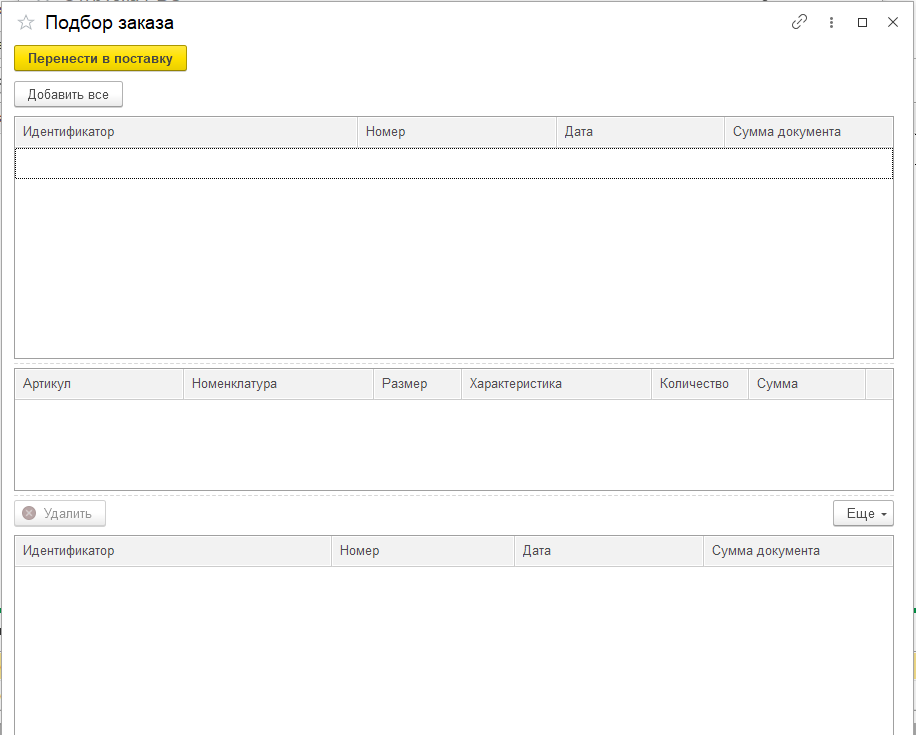Click bottom table Сумма документа header
The width and height of the screenshot is (916, 735).
(x=798, y=551)
